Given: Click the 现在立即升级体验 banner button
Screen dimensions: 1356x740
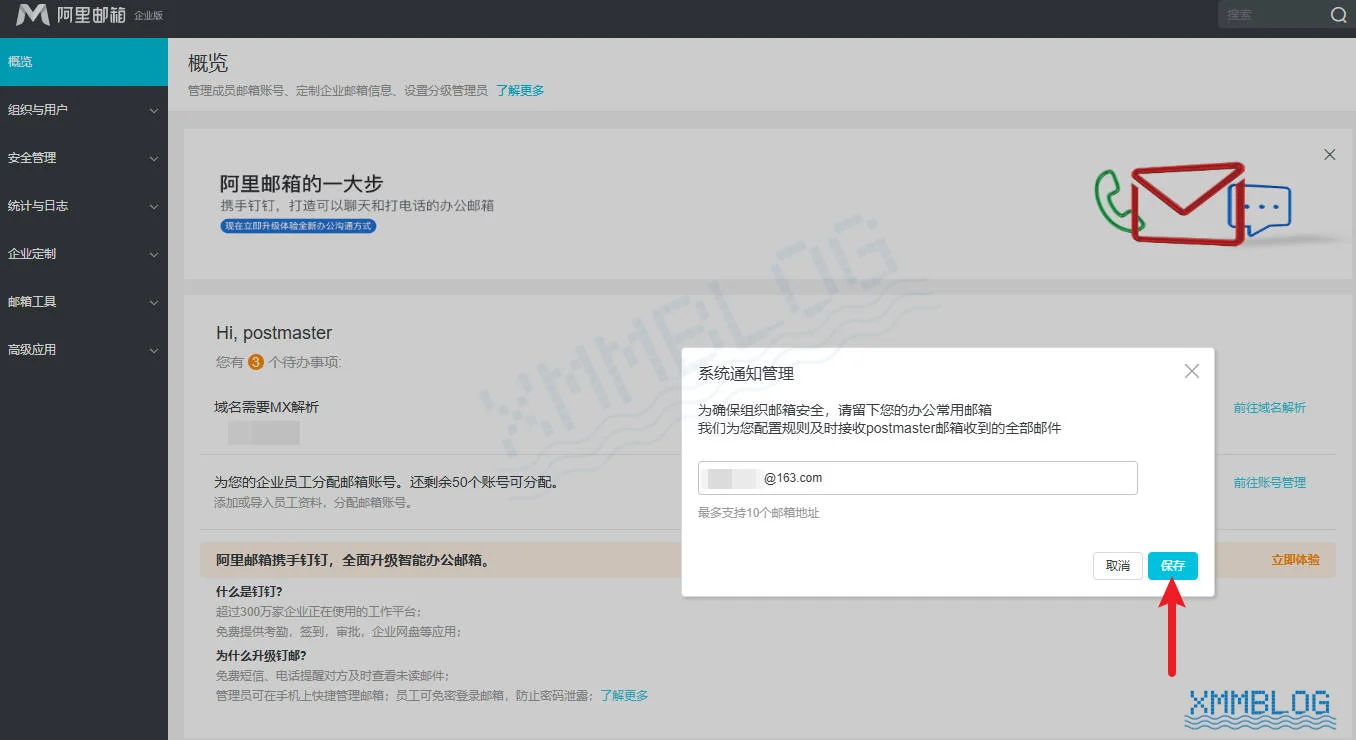Looking at the screenshot, I should tap(298, 226).
